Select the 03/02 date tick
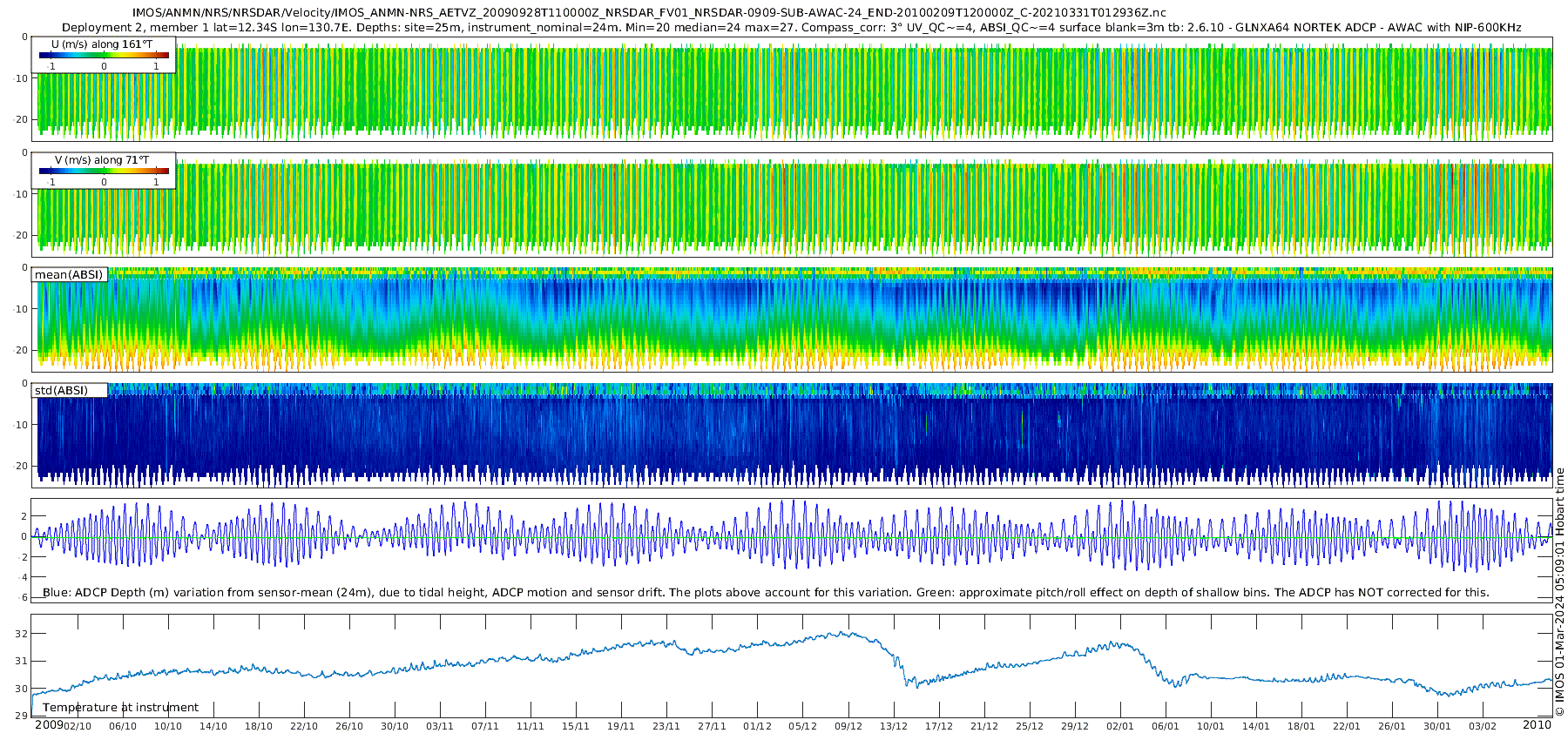 (x=1483, y=726)
